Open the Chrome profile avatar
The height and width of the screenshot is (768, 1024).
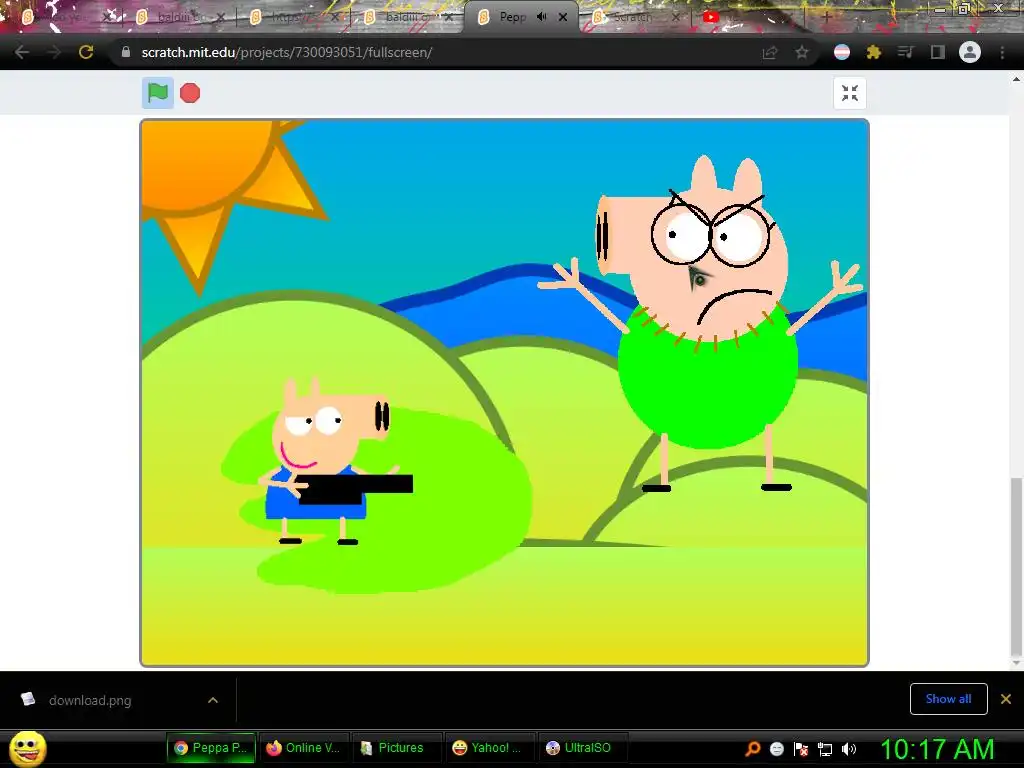click(970, 52)
